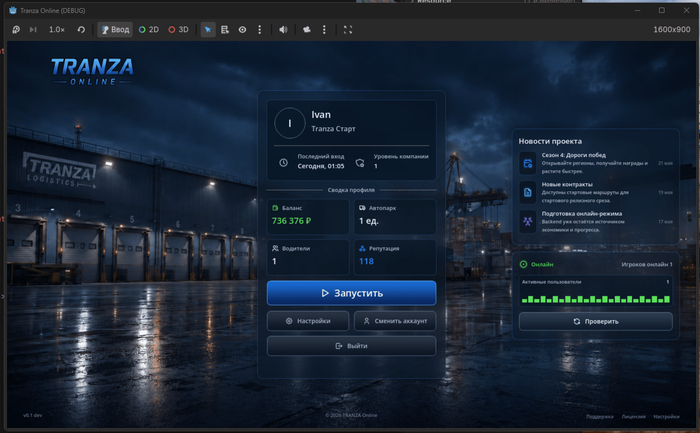Screen dimensions: 700x433
Task: Open the Сезон 4: Дороги побед news item
Action: coord(596,163)
